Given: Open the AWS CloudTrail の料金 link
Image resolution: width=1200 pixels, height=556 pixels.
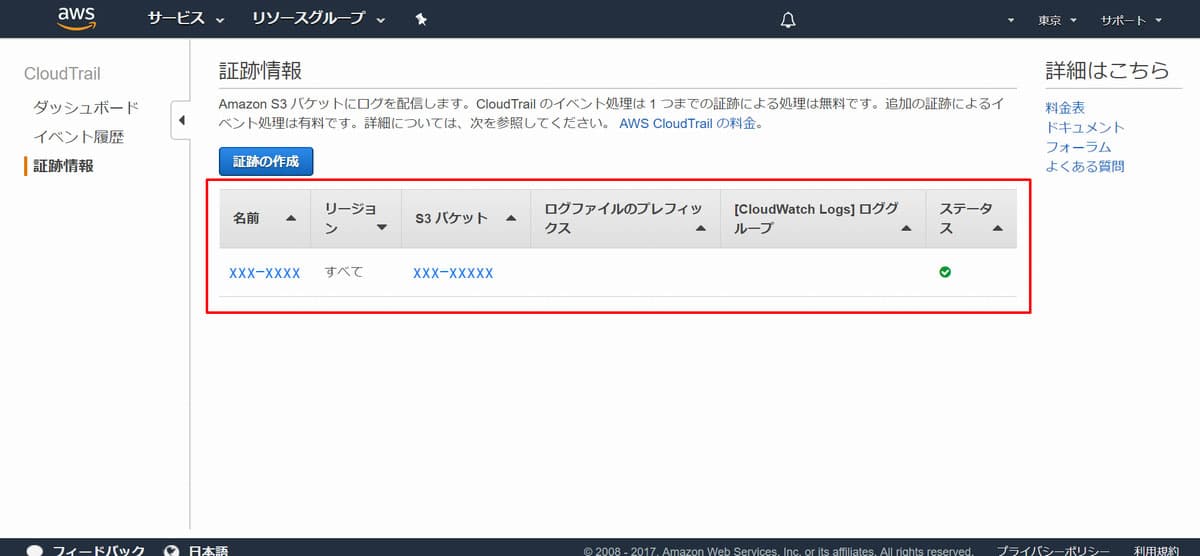Looking at the screenshot, I should pos(689,125).
